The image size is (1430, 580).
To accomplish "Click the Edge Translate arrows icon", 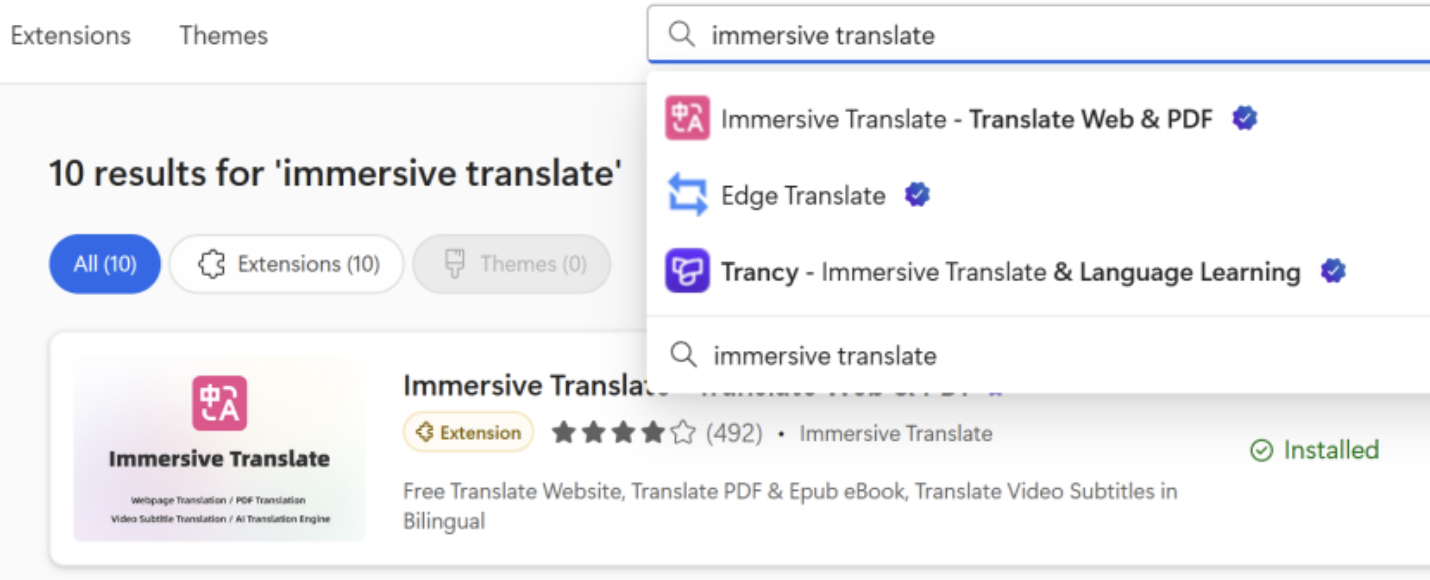I will [687, 195].
